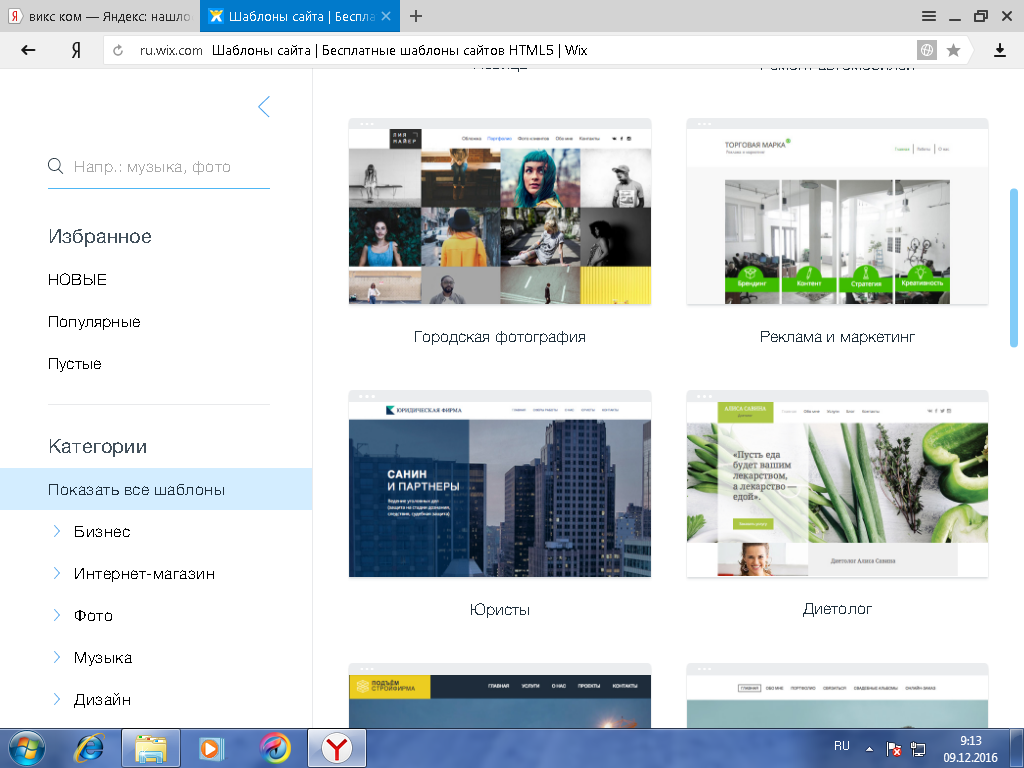Screen dimensions: 1024x768
Task: Click the Диетолог title
Action: (837, 609)
